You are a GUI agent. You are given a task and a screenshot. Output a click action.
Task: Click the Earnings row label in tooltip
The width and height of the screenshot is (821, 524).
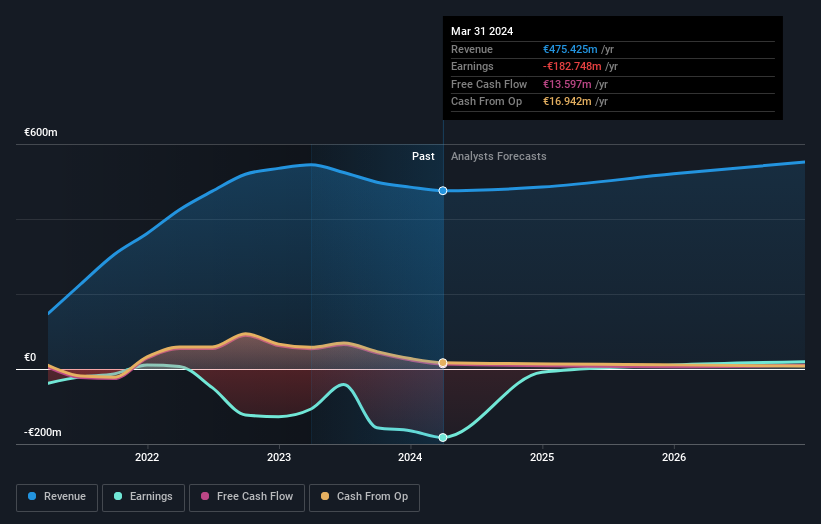[x=472, y=66]
